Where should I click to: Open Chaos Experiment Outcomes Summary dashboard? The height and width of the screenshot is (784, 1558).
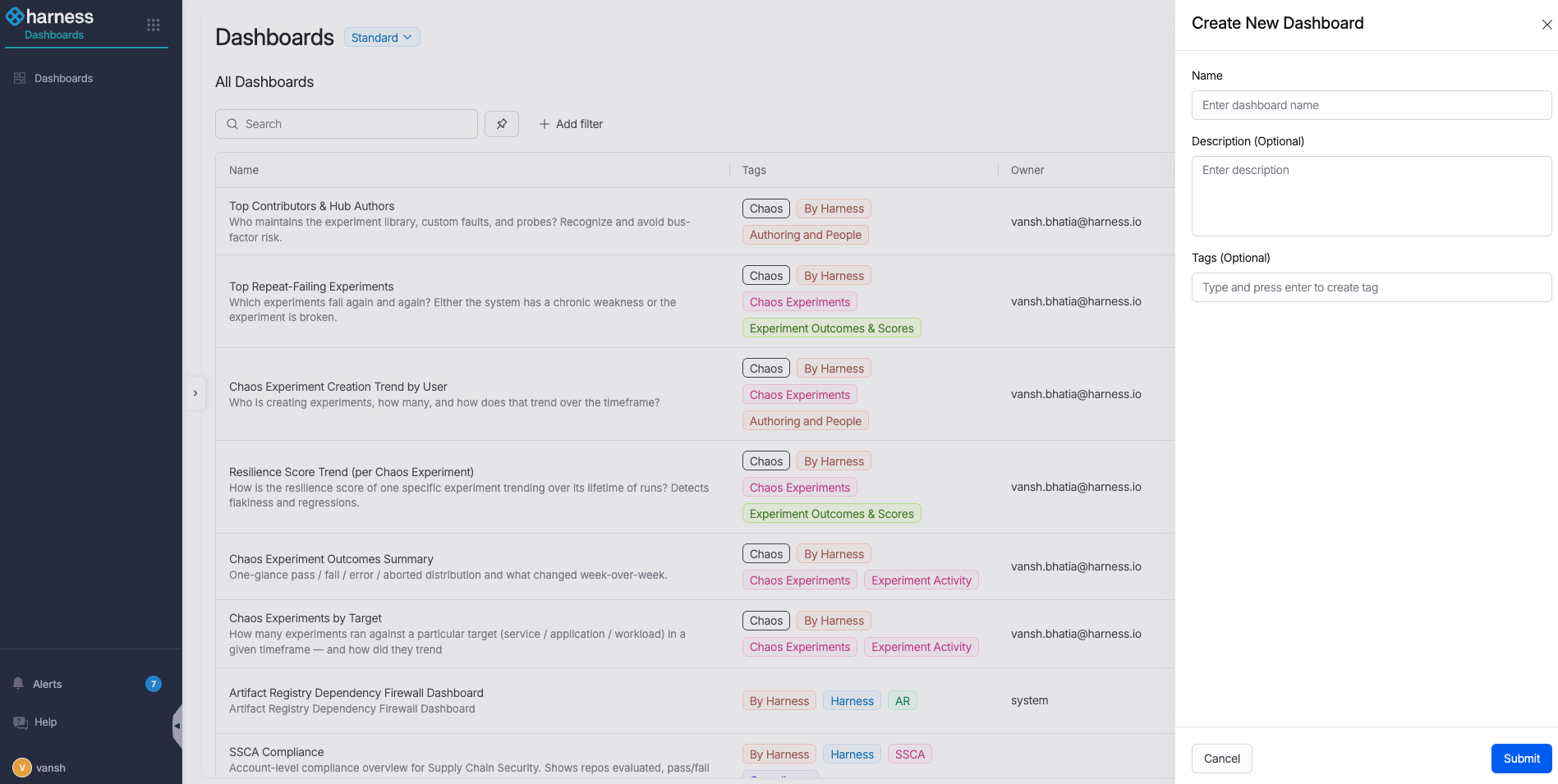[x=331, y=559]
